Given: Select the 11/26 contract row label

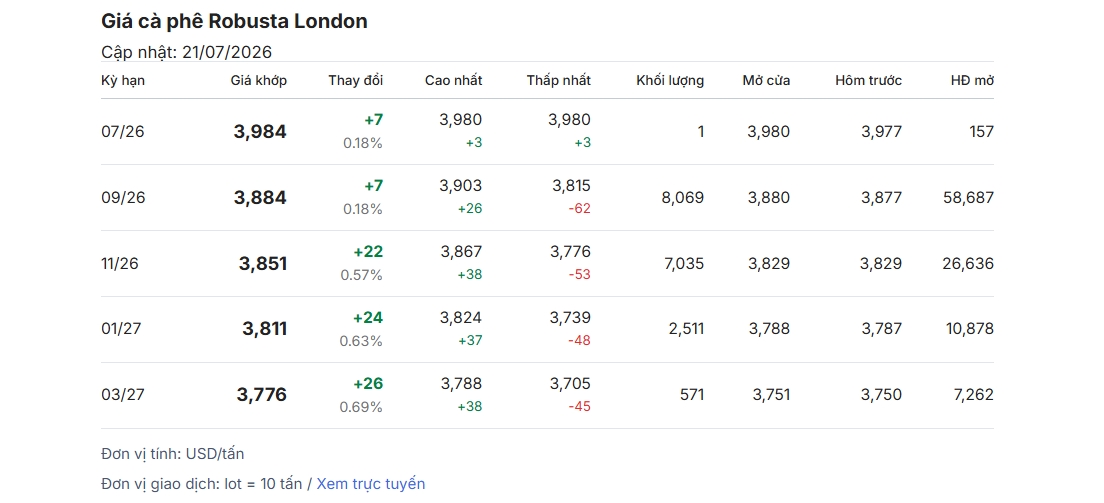Looking at the screenshot, I should [x=120, y=264].
